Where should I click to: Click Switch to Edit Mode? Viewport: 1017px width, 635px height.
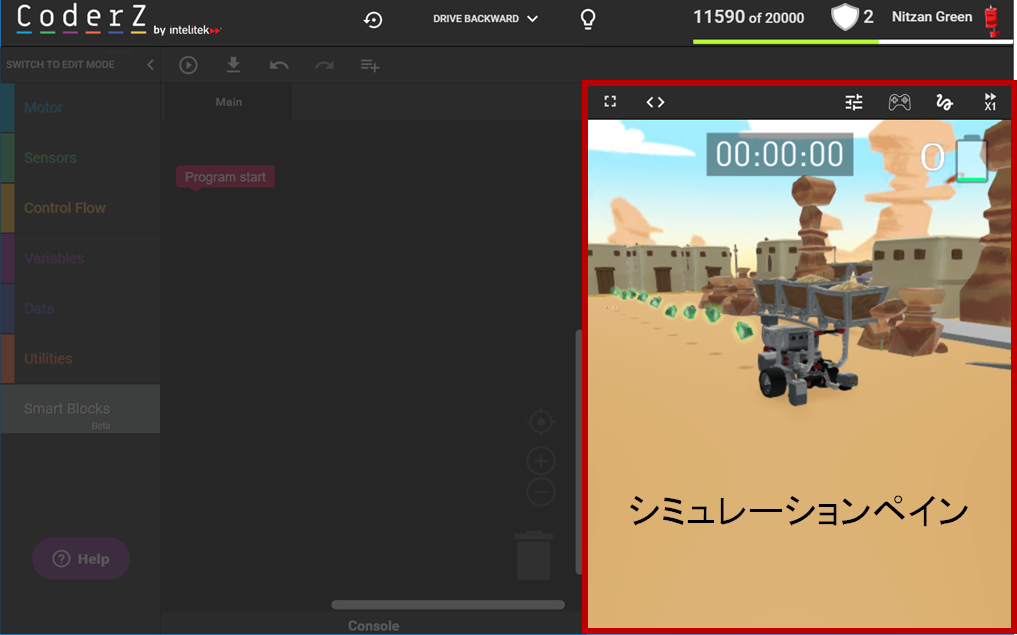[x=60, y=65]
